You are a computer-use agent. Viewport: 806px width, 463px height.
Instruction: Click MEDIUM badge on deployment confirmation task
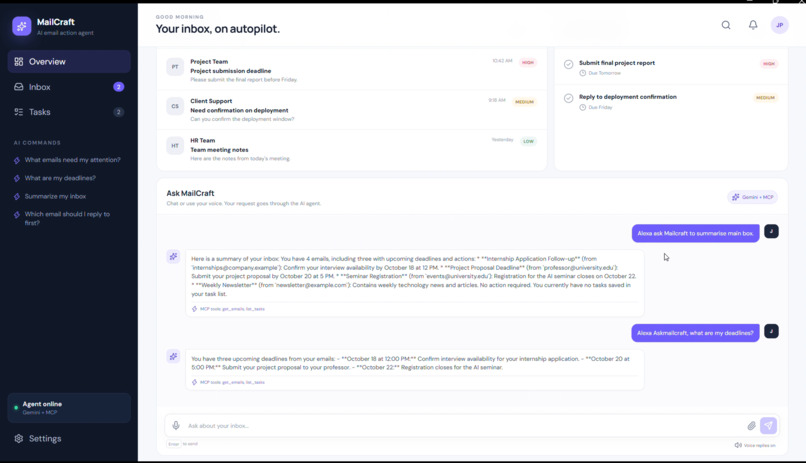[x=765, y=98]
